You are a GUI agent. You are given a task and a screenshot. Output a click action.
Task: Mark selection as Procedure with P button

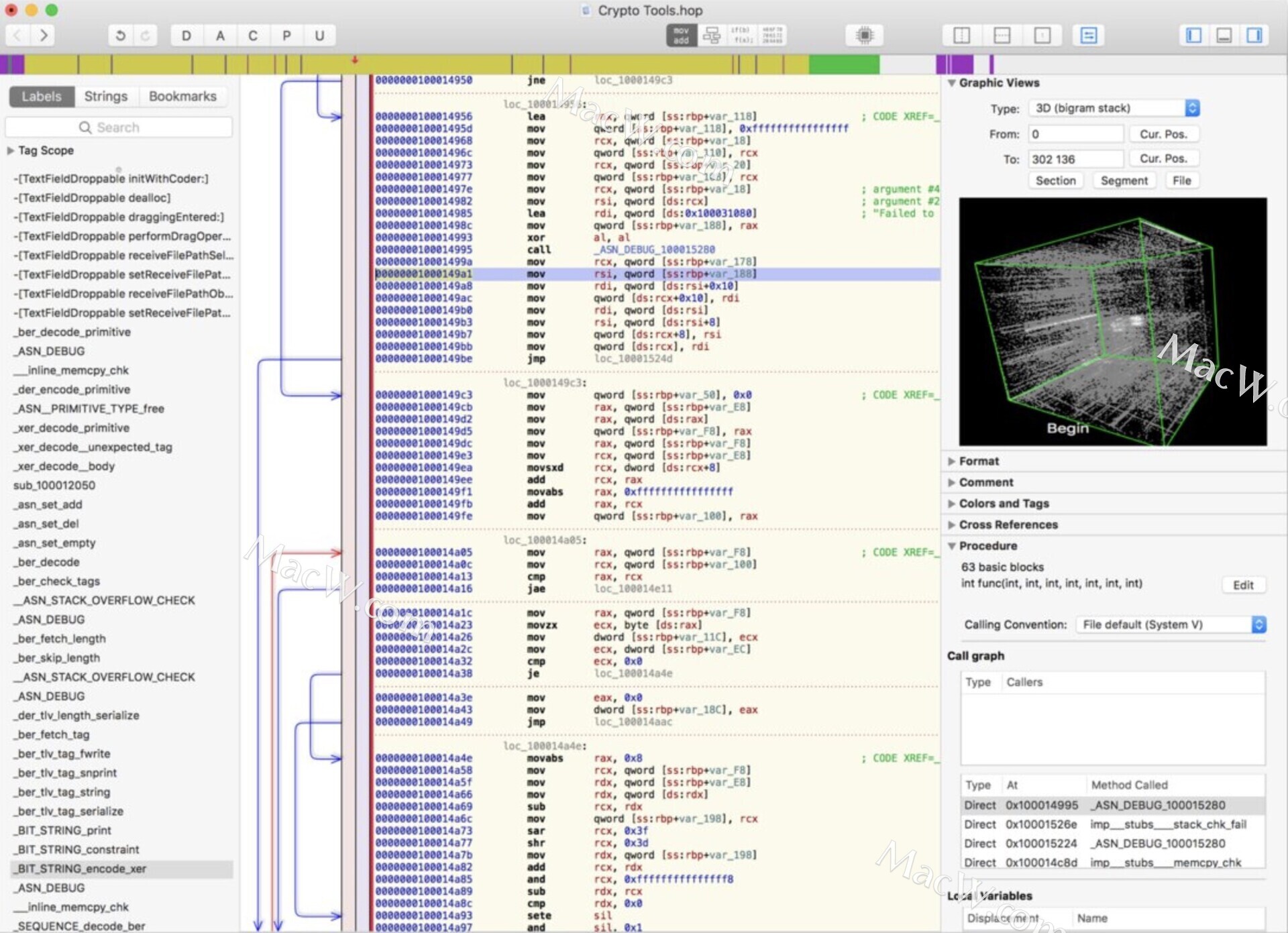click(x=286, y=36)
